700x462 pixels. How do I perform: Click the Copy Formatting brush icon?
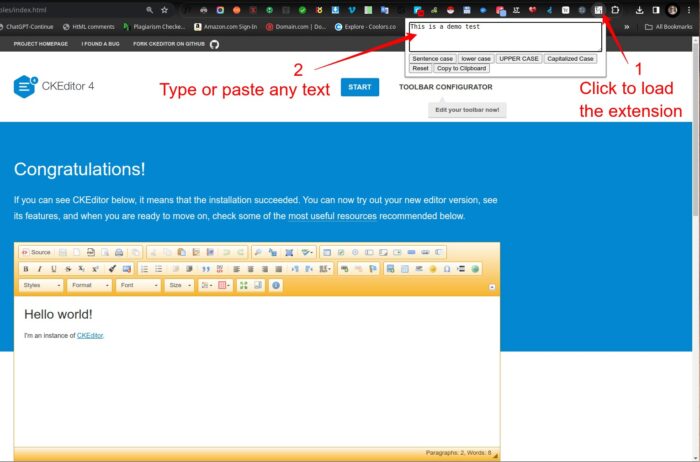coord(112,269)
